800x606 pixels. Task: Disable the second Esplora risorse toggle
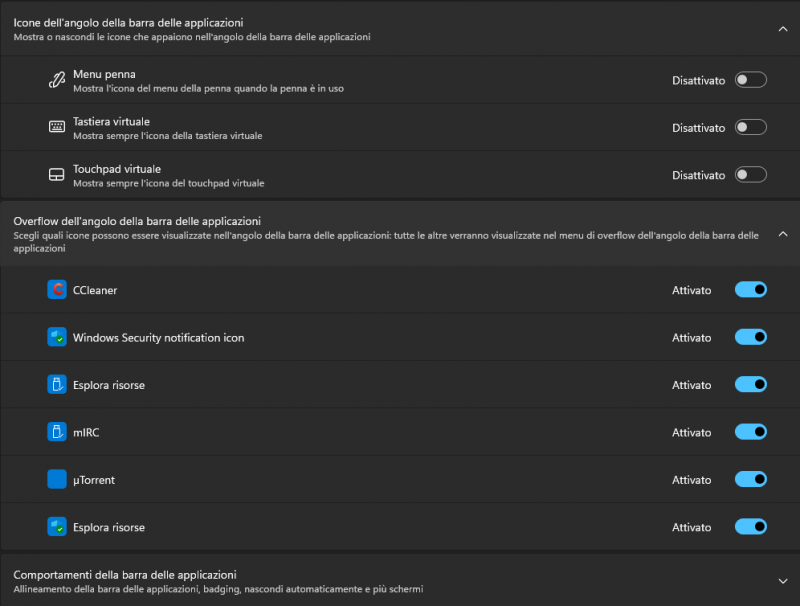pos(750,526)
